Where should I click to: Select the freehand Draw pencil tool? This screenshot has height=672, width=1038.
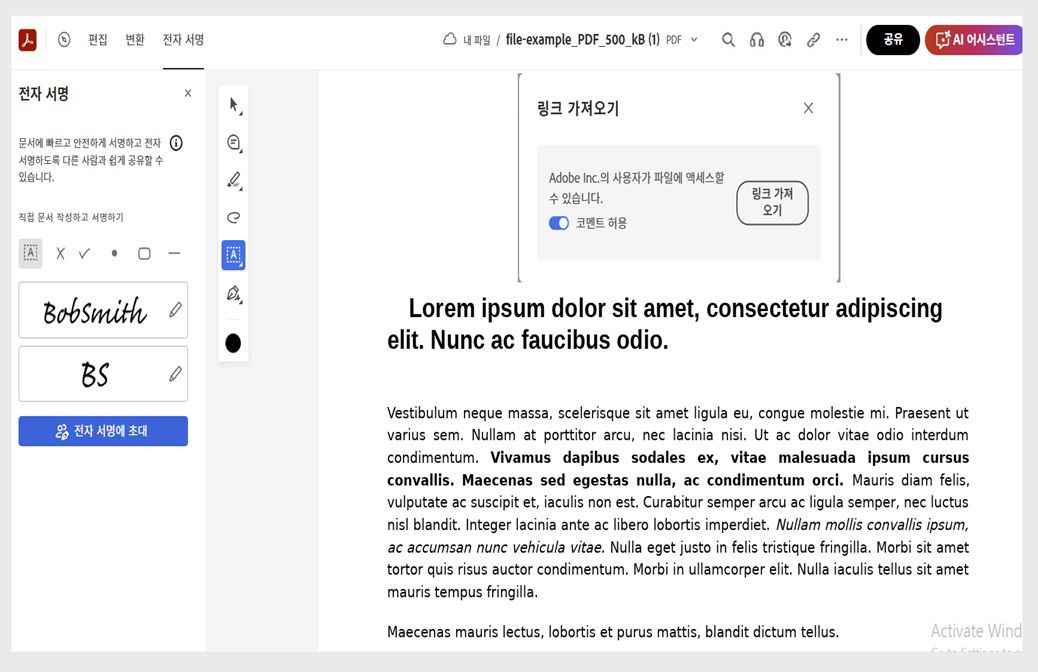(233, 180)
